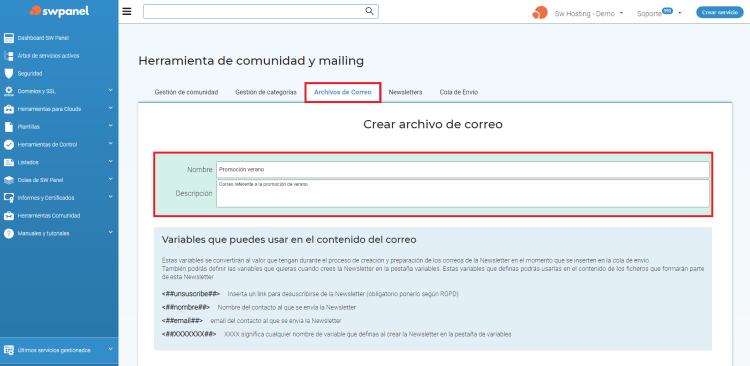Click the Crear archivo de correo heading
Image resolution: width=750 pixels, height=366 pixels.
(433, 124)
